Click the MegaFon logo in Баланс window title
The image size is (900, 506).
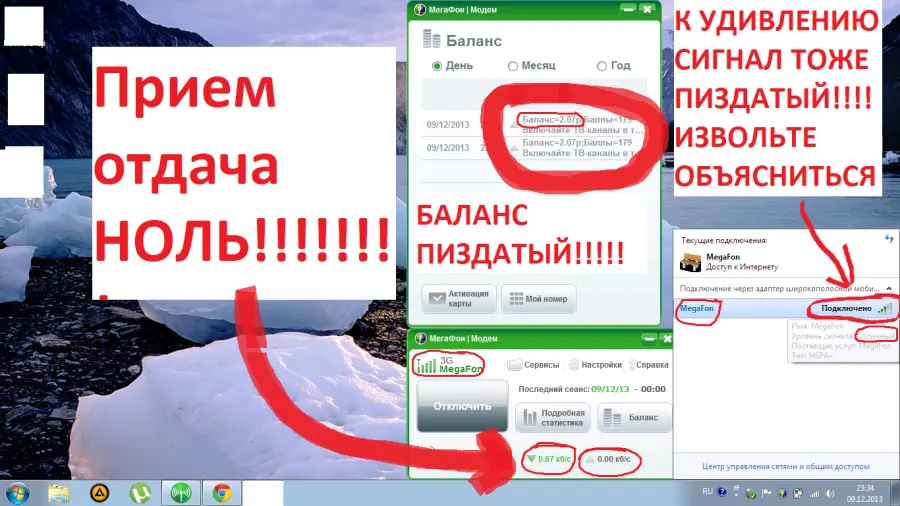click(x=420, y=10)
